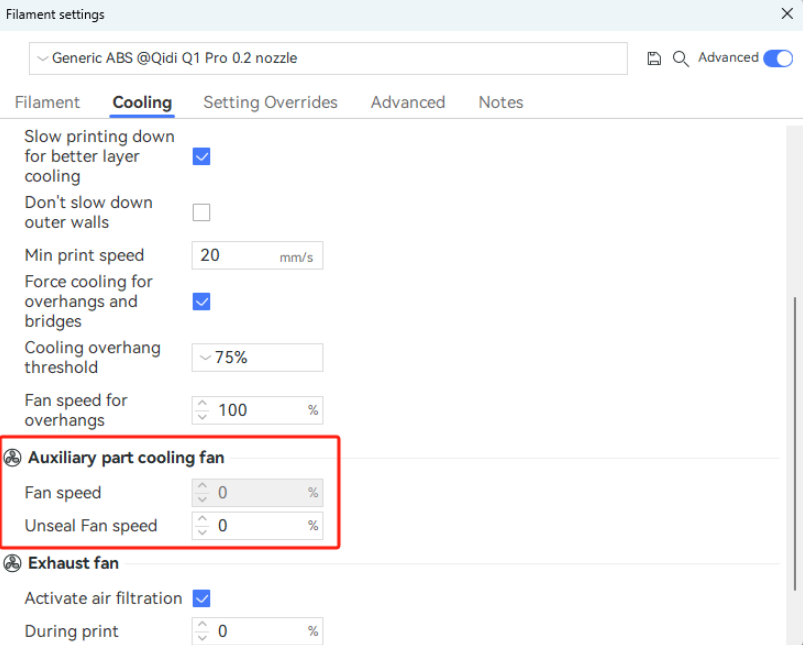Image resolution: width=803 pixels, height=645 pixels.
Task: Select the Notes tab
Action: (x=500, y=102)
